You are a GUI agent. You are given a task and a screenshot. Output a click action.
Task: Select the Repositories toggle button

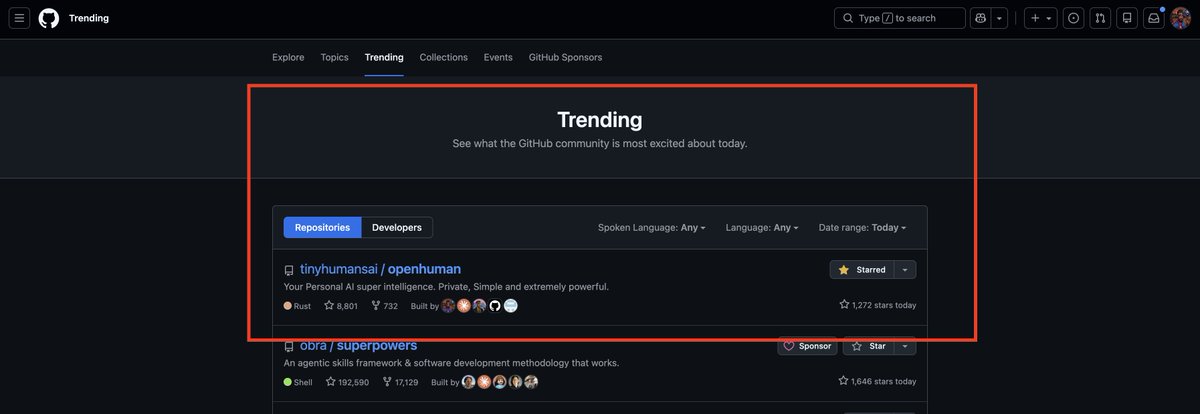pyautogui.click(x=322, y=227)
